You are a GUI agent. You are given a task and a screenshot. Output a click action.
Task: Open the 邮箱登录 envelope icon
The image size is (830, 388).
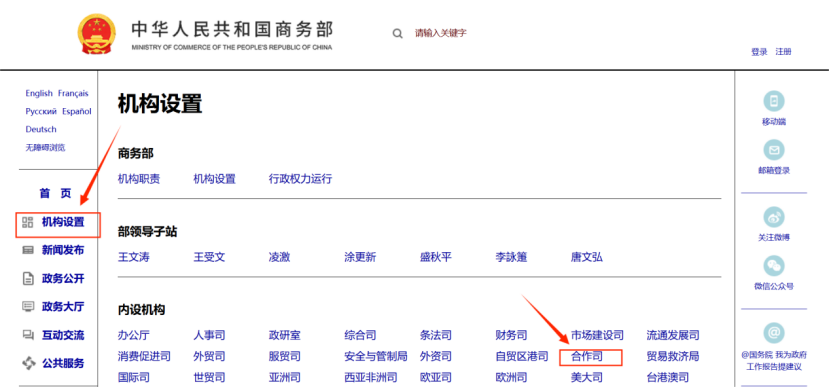tap(774, 150)
